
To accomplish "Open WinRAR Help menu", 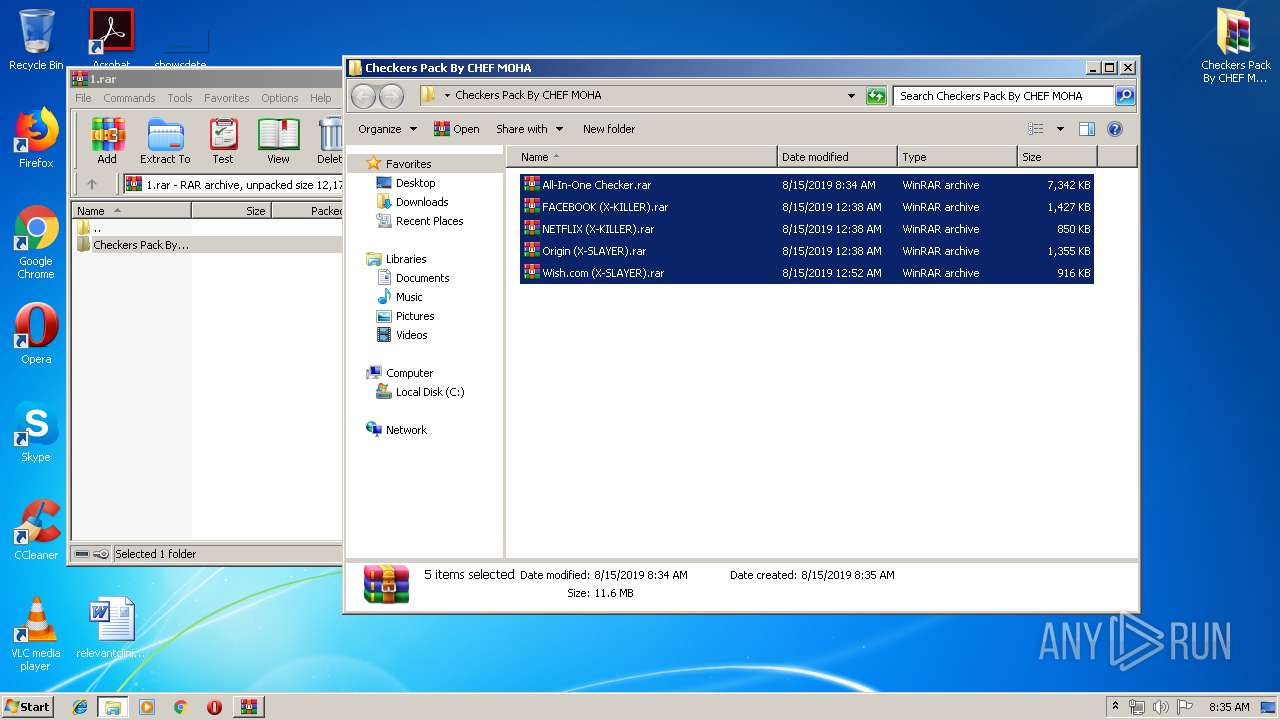I will click(320, 98).
